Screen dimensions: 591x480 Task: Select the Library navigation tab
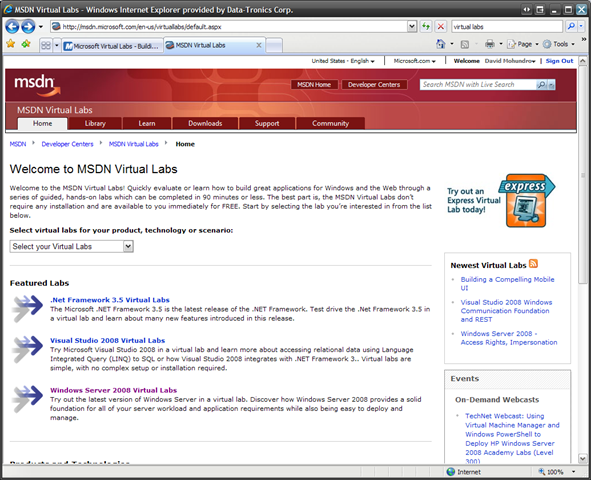click(x=95, y=123)
